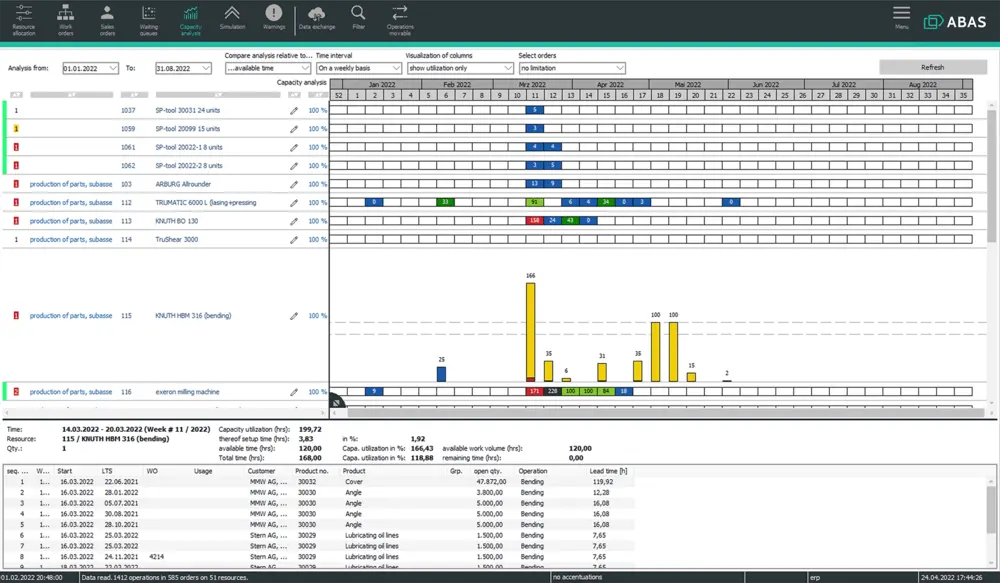The width and height of the screenshot is (1000, 583).
Task: Click red warning badge on row 1061
Action: click(x=16, y=147)
